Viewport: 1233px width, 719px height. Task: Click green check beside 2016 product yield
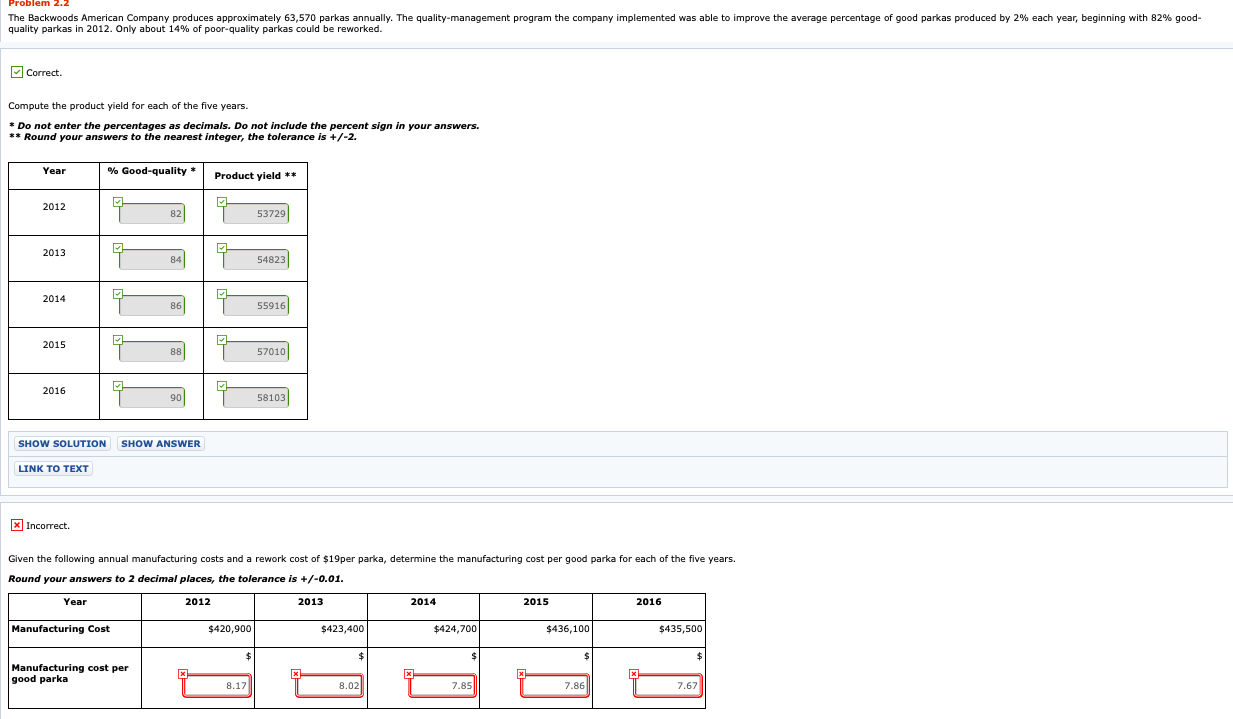click(222, 386)
